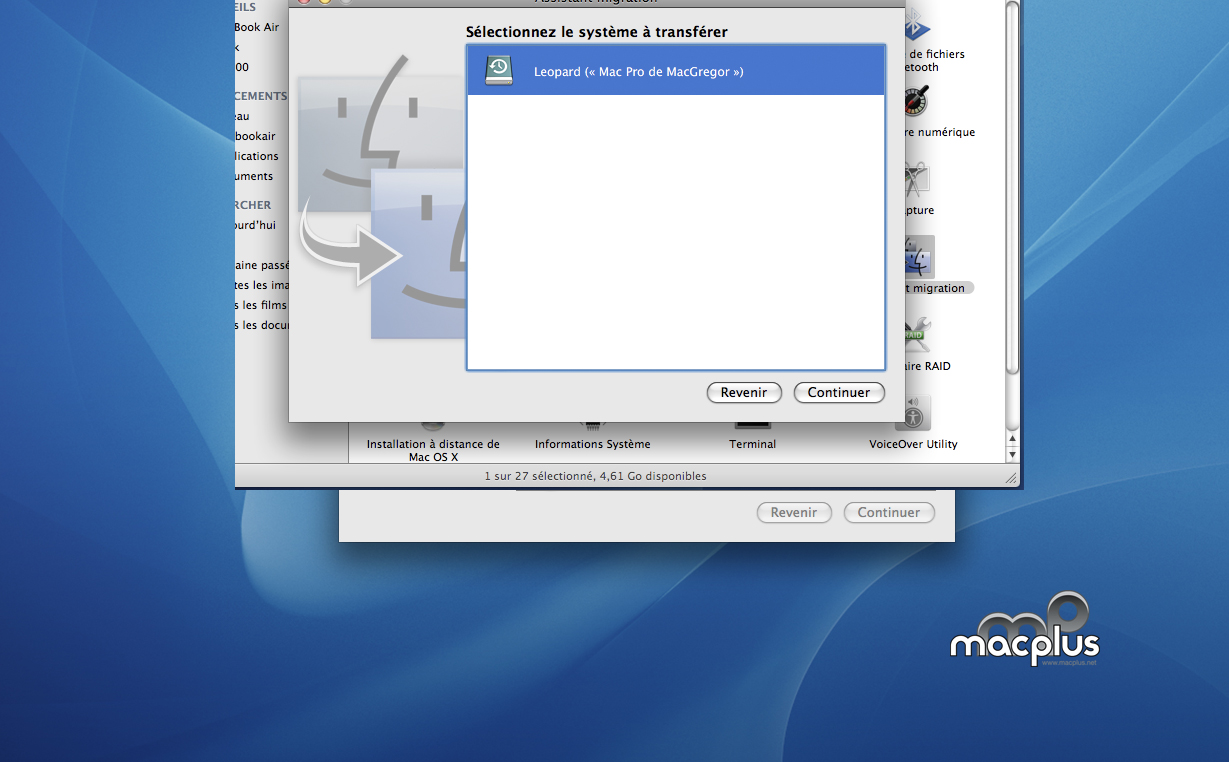Select the Capture scissors icon in Finder
1229x762 pixels.
point(917,180)
